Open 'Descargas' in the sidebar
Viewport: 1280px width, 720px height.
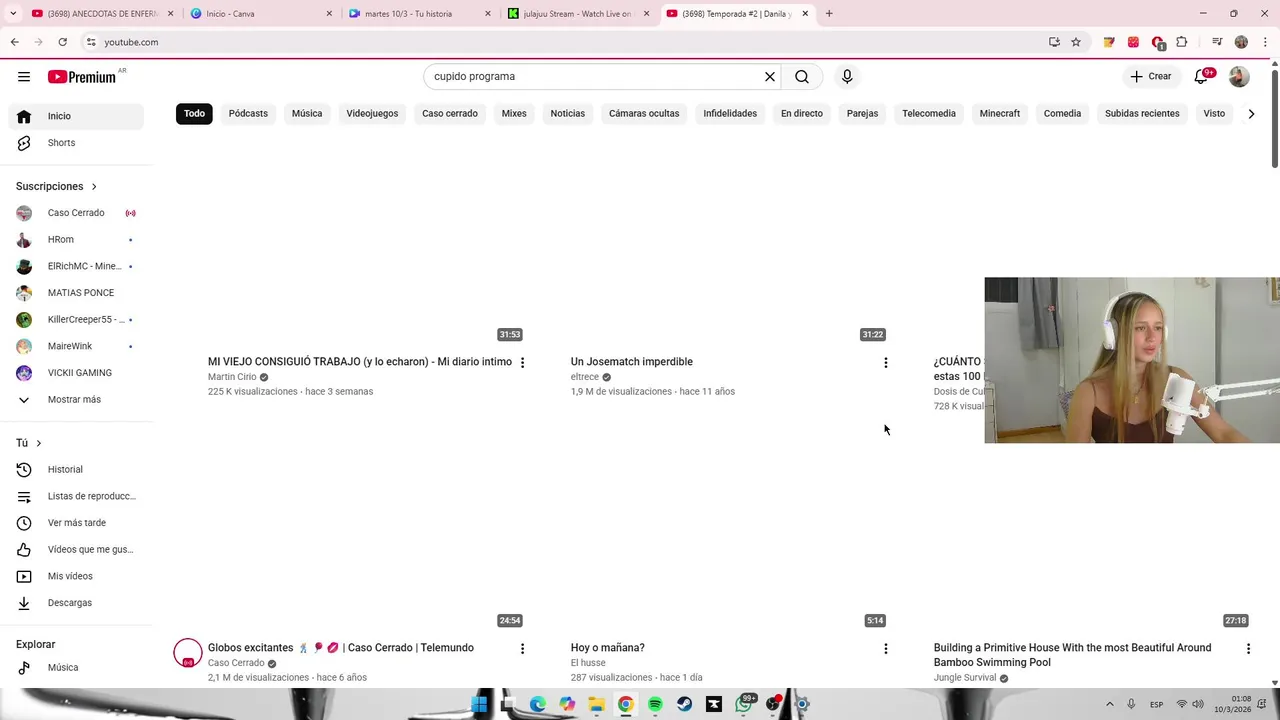(x=76, y=603)
